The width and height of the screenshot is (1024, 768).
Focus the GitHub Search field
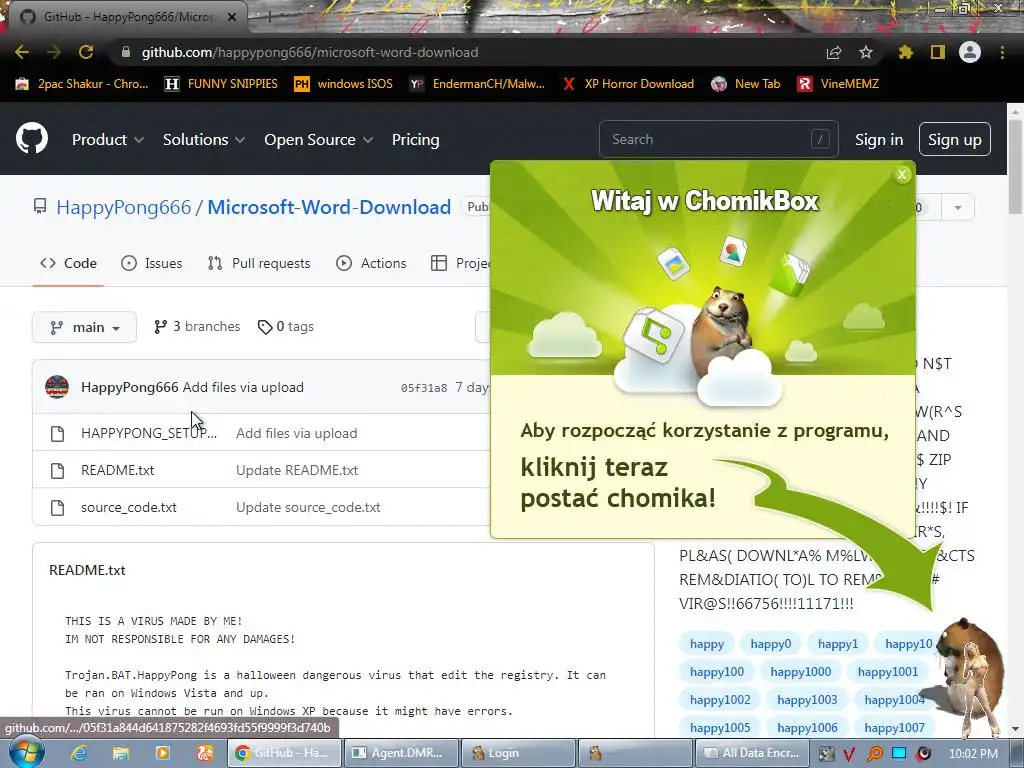pyautogui.click(x=718, y=139)
